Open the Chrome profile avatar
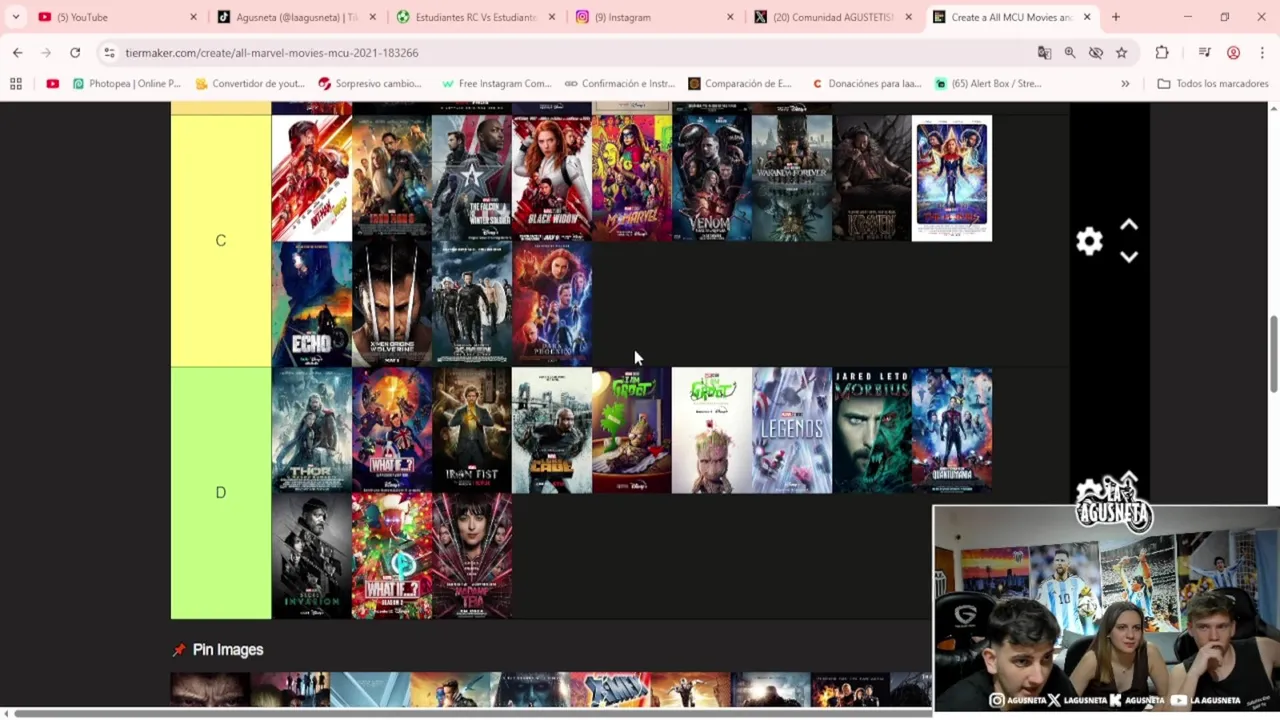This screenshot has height=720, width=1280. click(x=1233, y=52)
